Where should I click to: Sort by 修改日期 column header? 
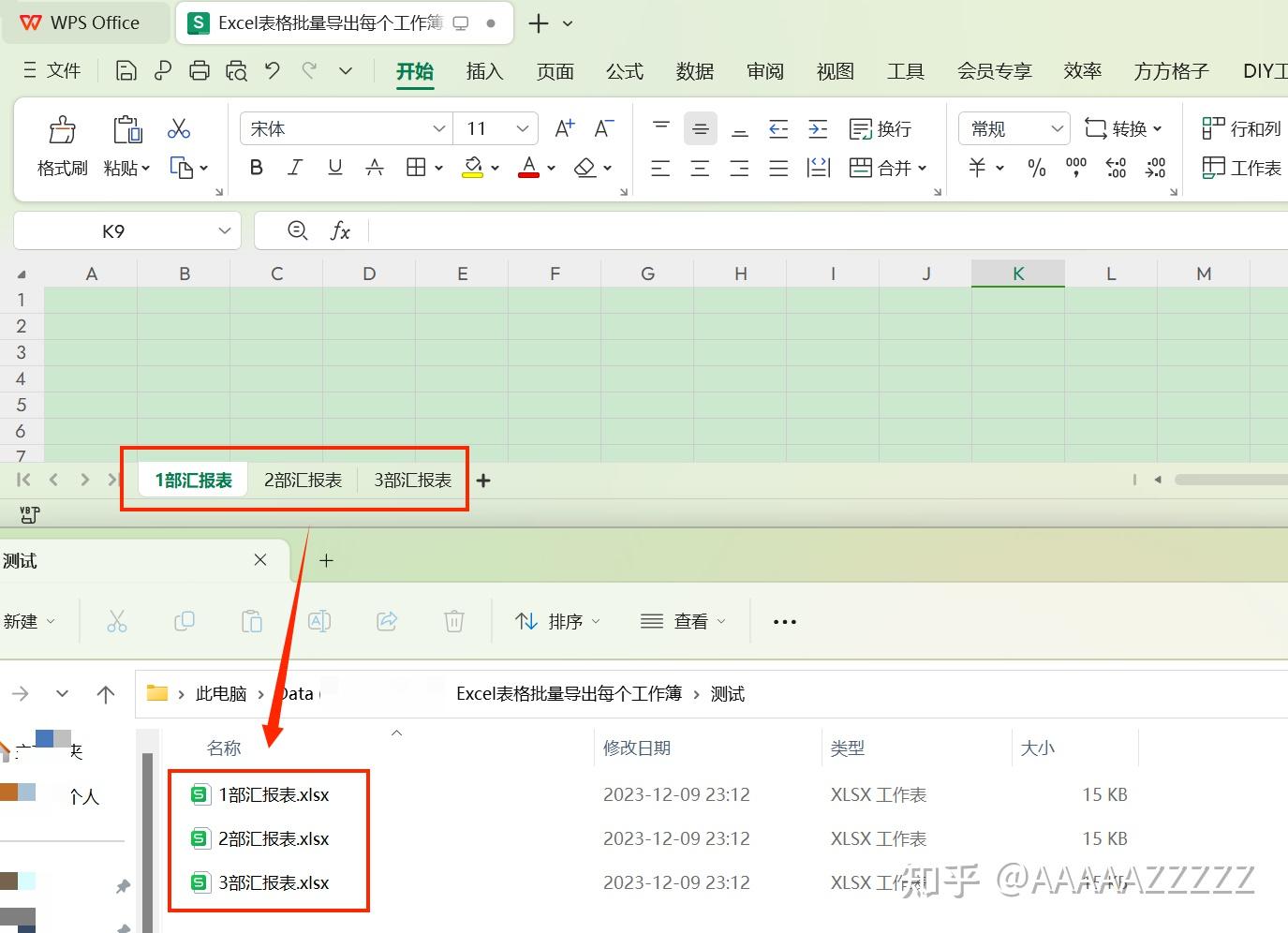coord(637,748)
